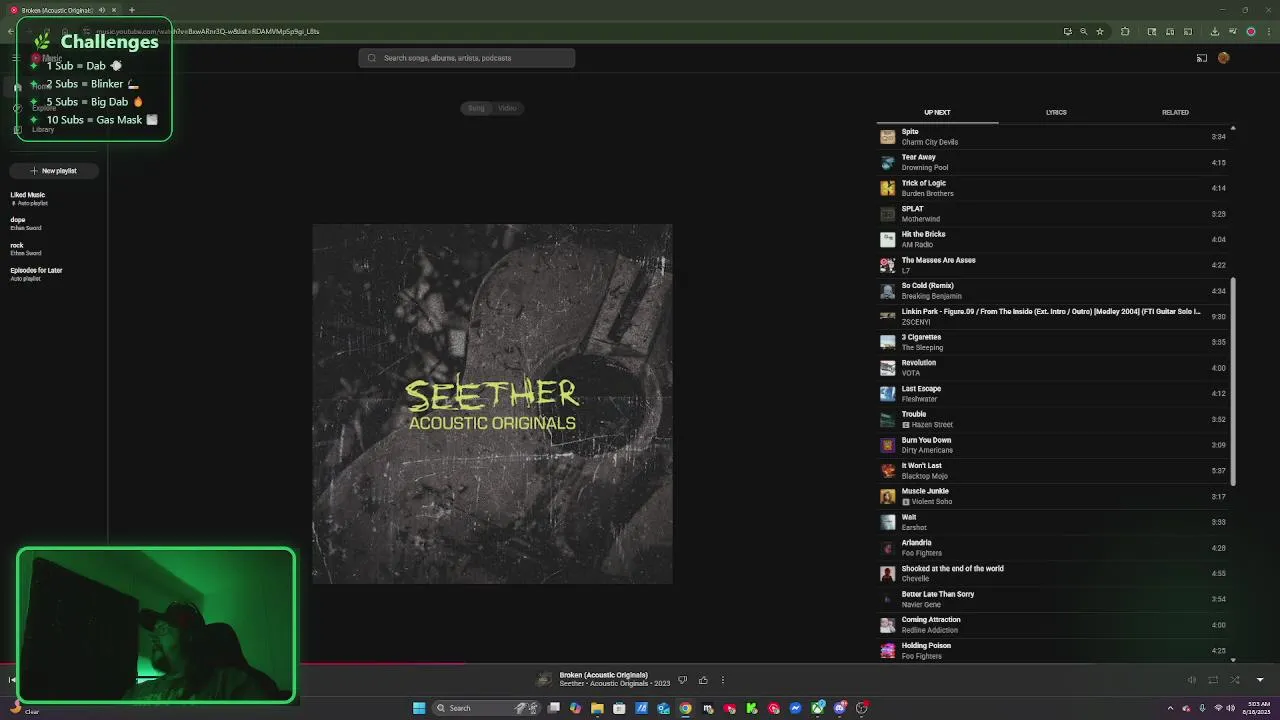Click the Chrome icon in the taskbar
The width and height of the screenshot is (1280, 720).
coord(685,708)
